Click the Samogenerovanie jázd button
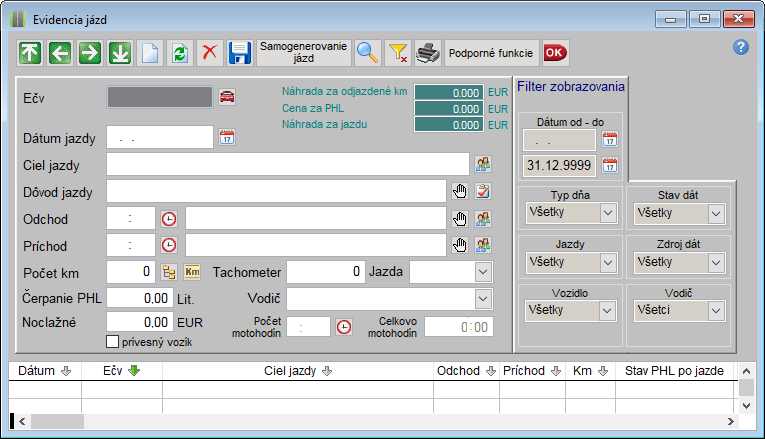This screenshot has height=439, width=765. [304, 53]
